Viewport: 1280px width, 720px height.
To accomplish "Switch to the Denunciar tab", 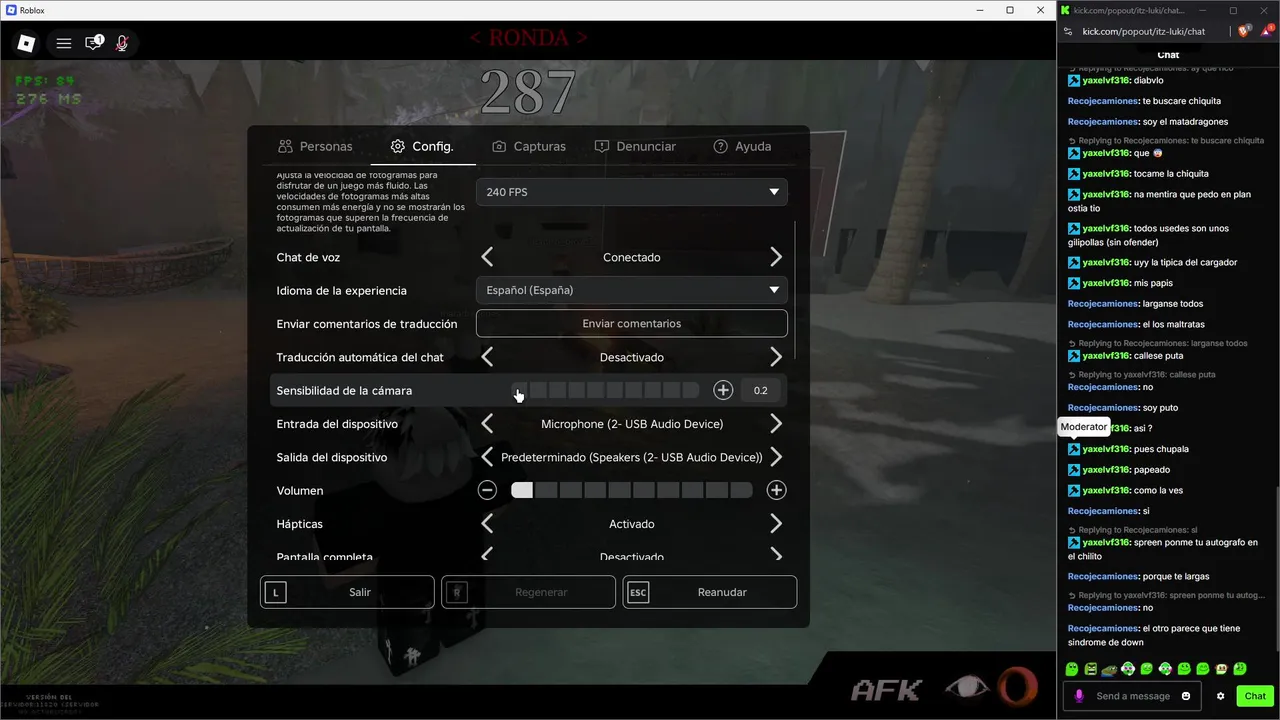I will (635, 146).
